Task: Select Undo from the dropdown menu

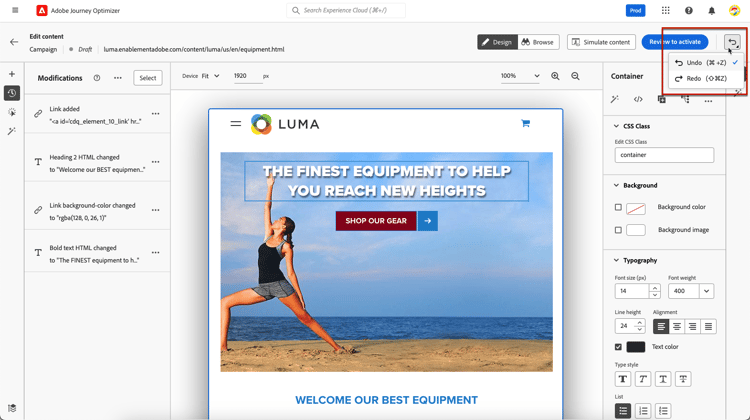Action: pyautogui.click(x=706, y=63)
